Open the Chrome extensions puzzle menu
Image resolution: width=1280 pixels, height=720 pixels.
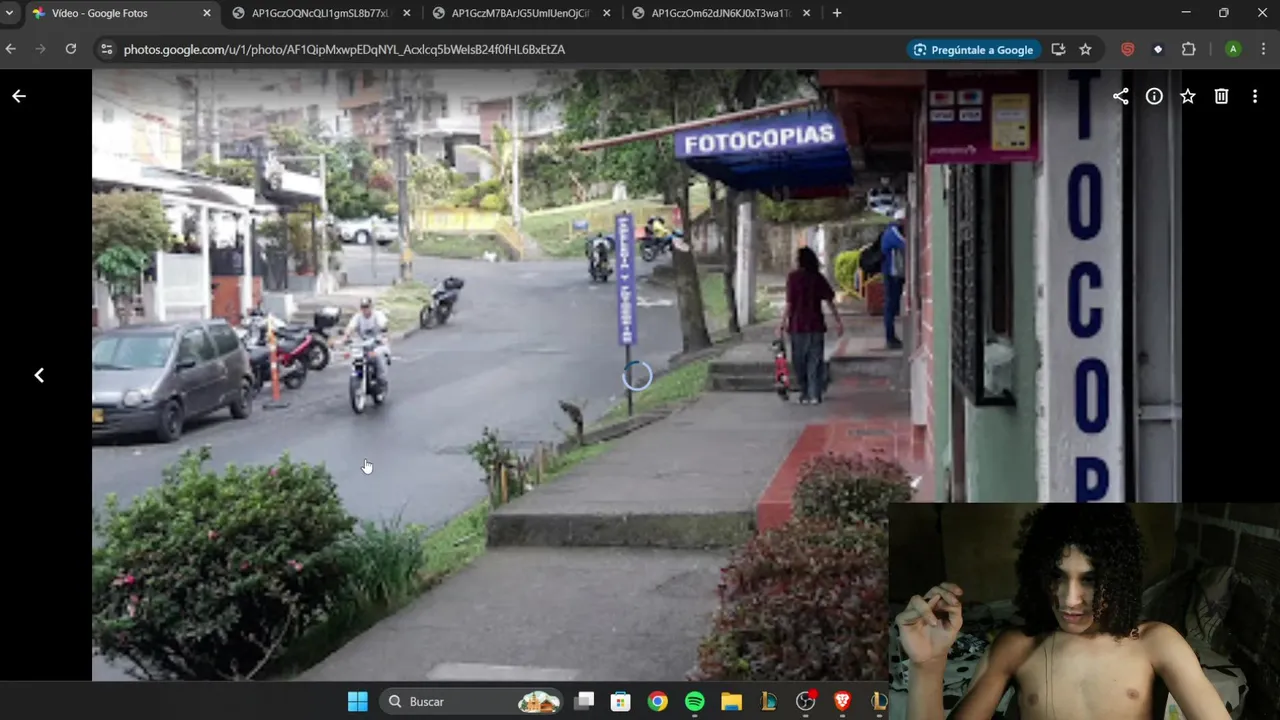click(x=1189, y=49)
